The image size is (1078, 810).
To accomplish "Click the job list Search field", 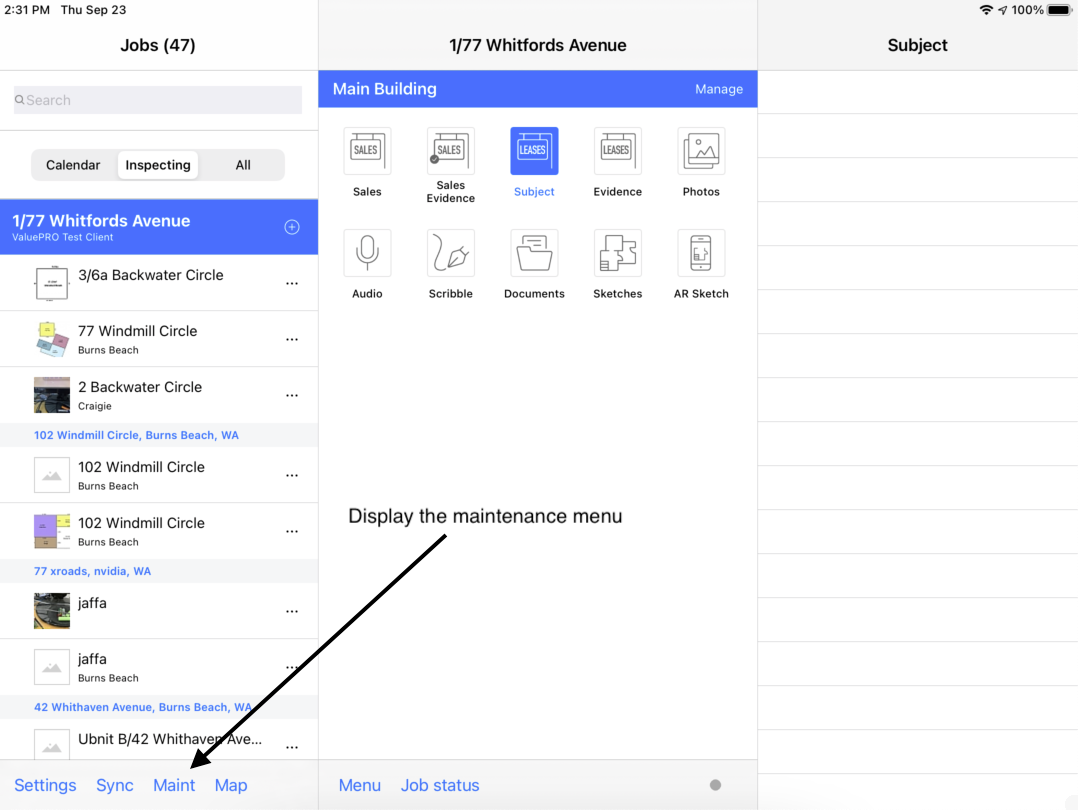I will (158, 100).
